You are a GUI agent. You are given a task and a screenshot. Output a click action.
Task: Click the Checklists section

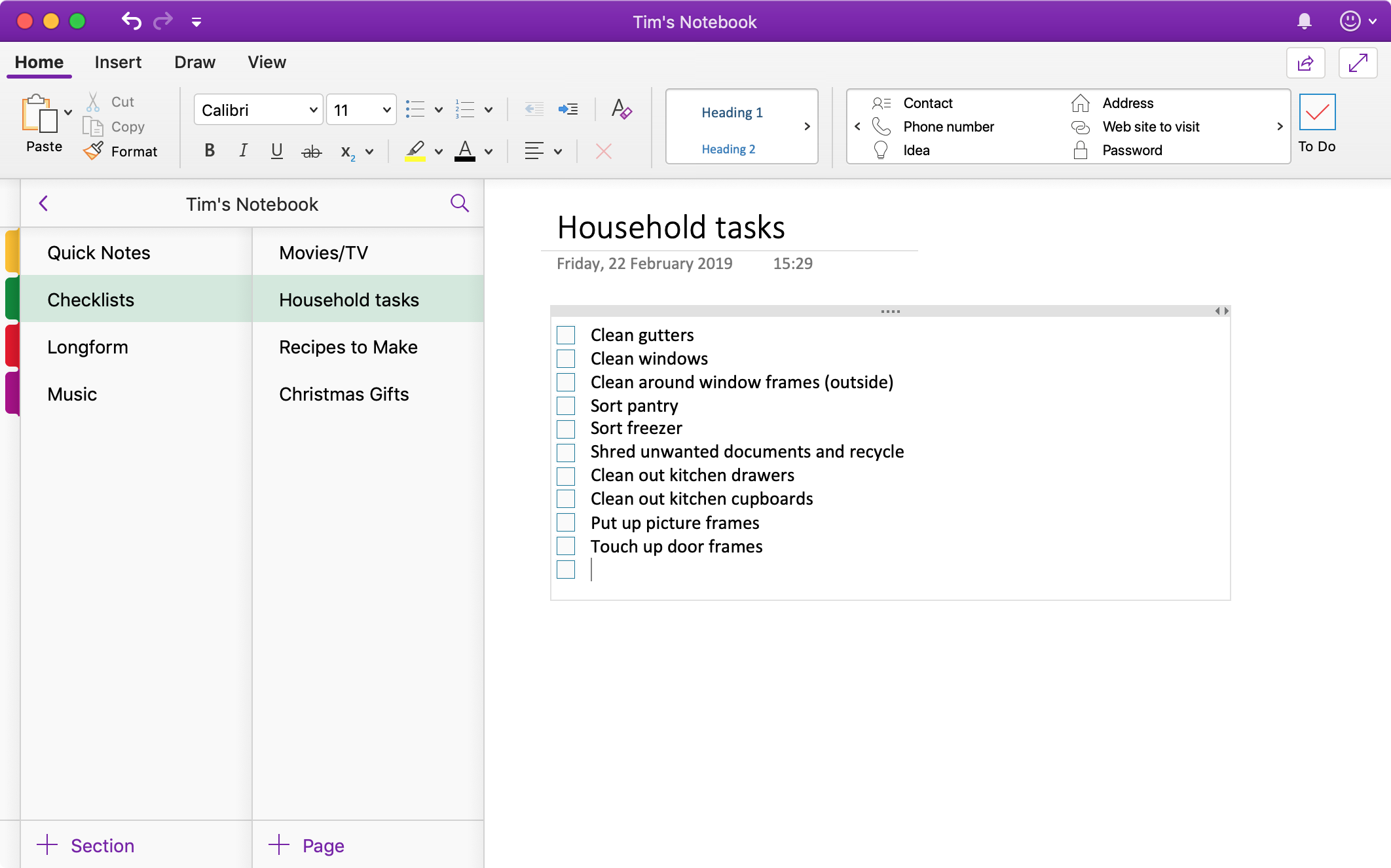pos(90,300)
